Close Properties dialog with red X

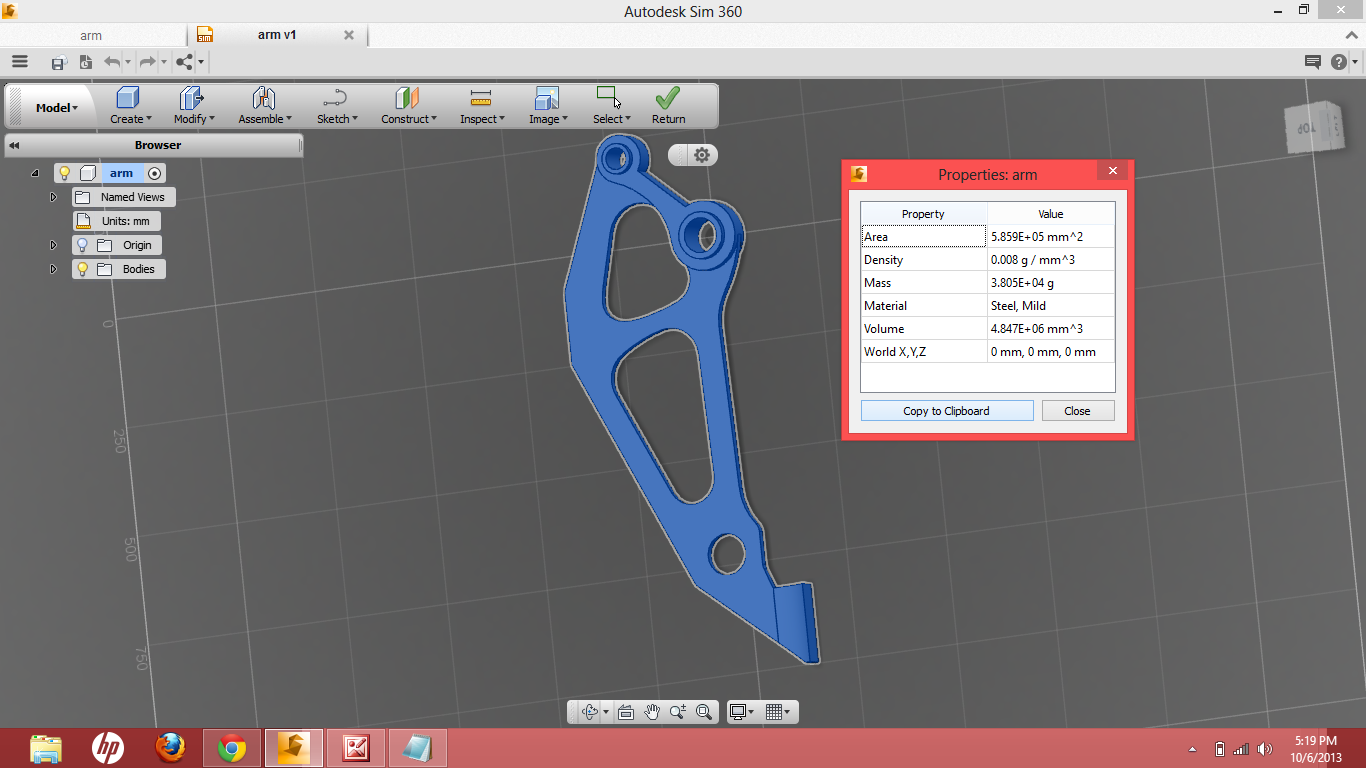(1112, 172)
